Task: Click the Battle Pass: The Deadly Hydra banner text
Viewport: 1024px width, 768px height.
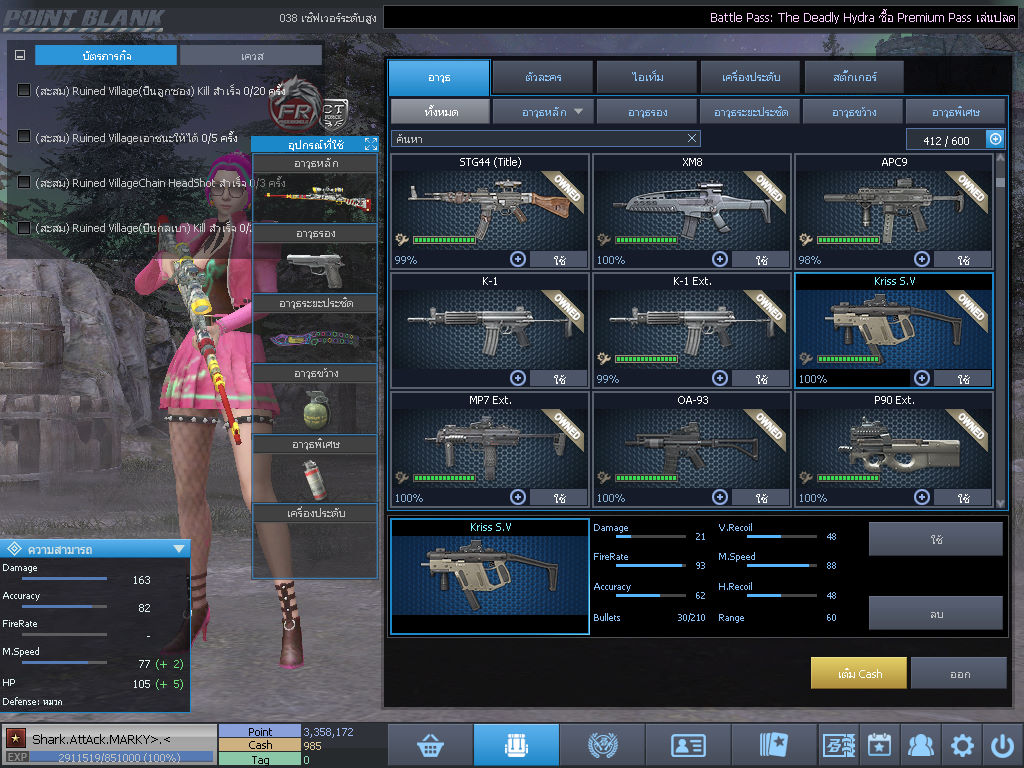Action: 862,18
